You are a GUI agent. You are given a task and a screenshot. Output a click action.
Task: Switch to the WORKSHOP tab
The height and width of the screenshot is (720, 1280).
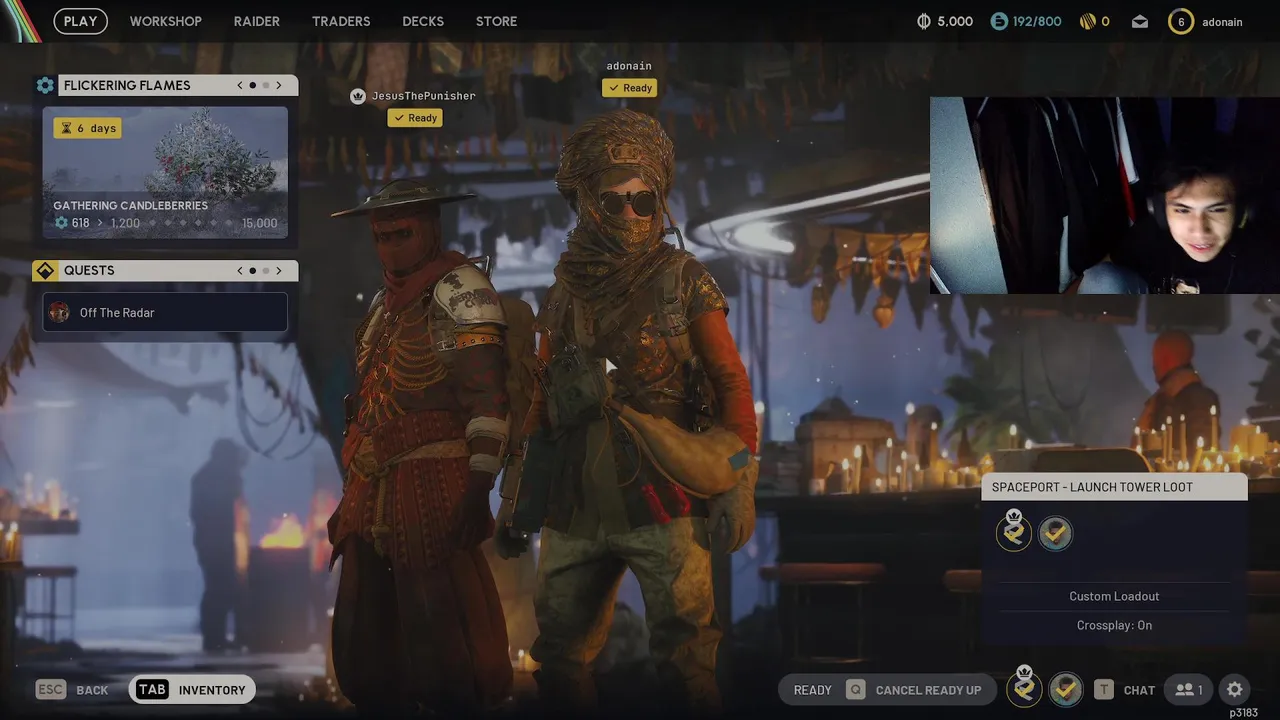coord(165,21)
